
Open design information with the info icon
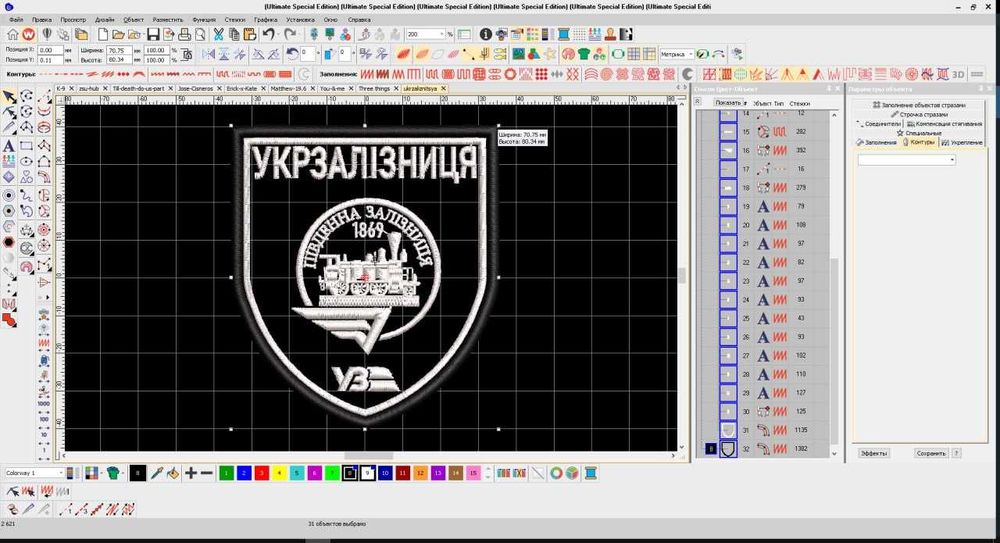(486, 34)
